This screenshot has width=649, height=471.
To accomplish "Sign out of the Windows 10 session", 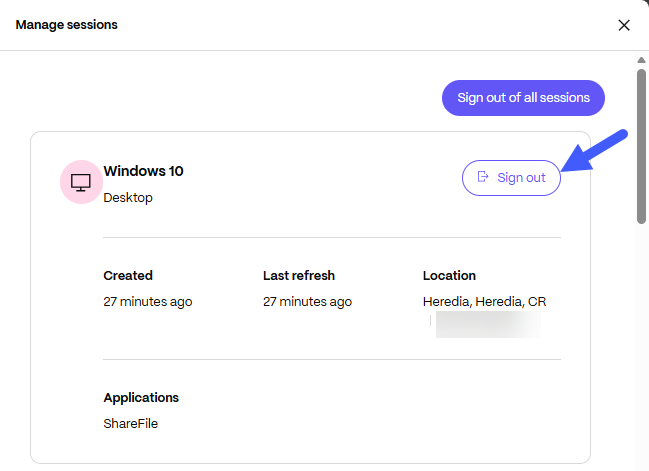I will [x=511, y=177].
